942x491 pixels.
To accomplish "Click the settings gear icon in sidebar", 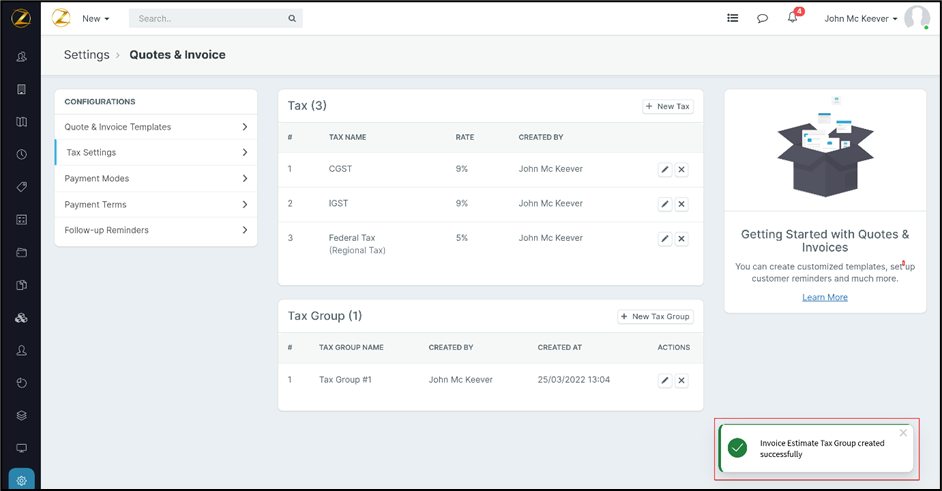I will click(21, 480).
